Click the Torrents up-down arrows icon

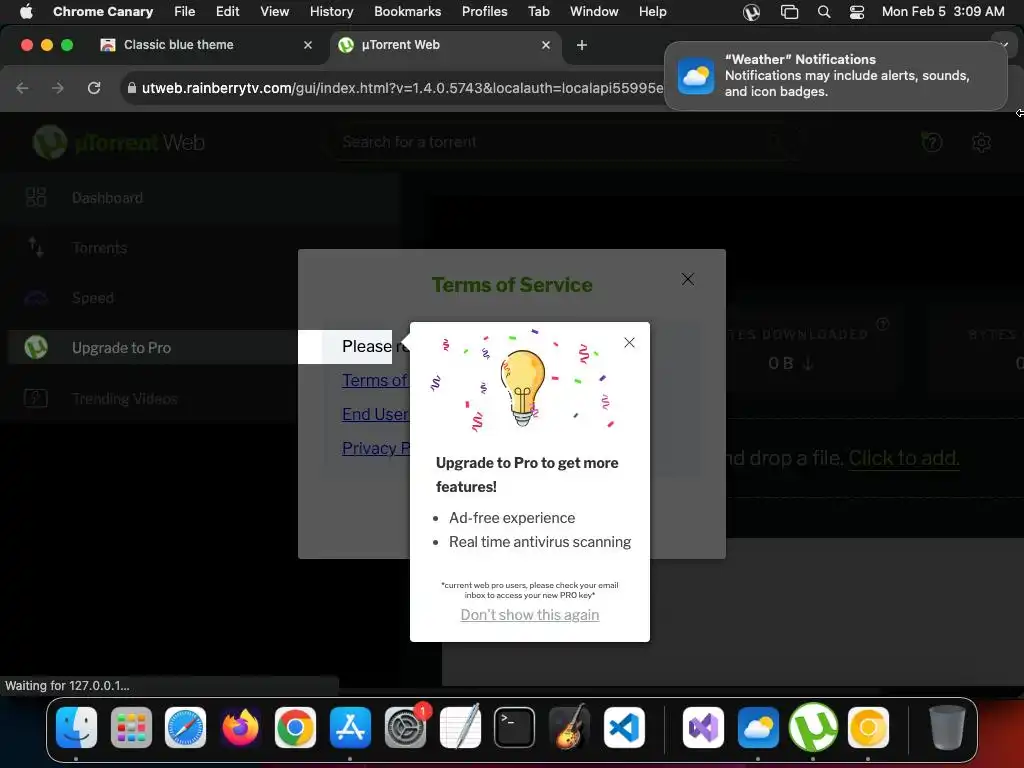coord(36,248)
